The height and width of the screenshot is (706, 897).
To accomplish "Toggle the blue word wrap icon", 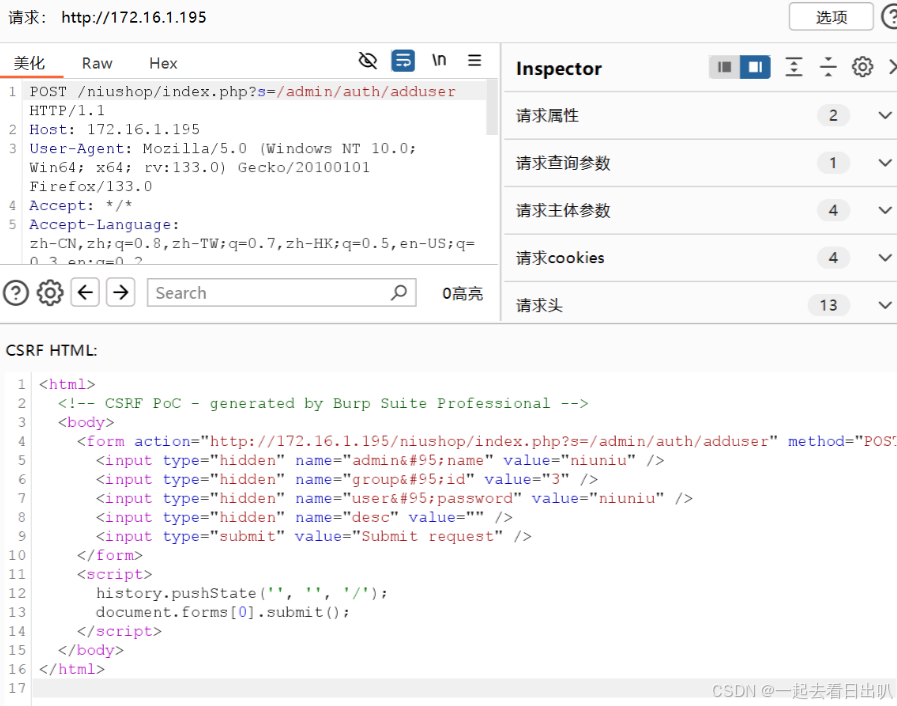I will (403, 60).
